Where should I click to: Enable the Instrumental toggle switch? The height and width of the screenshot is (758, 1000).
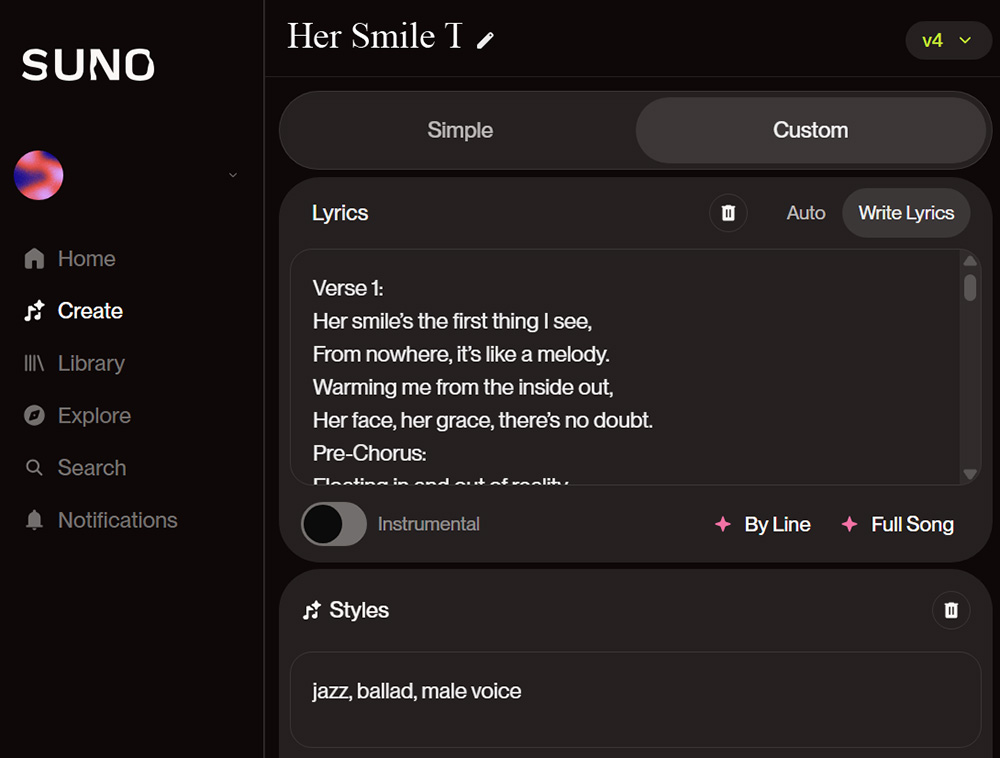pyautogui.click(x=334, y=524)
